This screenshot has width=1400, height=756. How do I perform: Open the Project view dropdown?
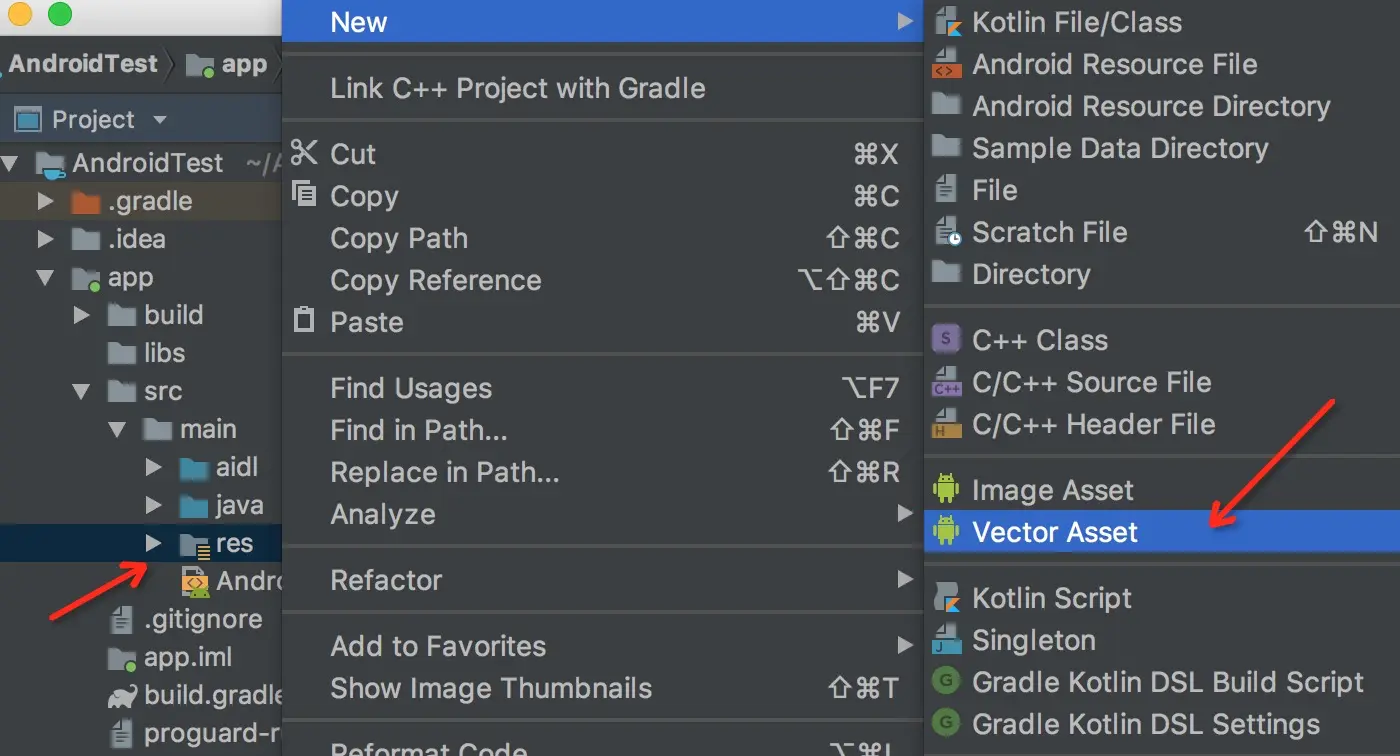click(x=160, y=120)
